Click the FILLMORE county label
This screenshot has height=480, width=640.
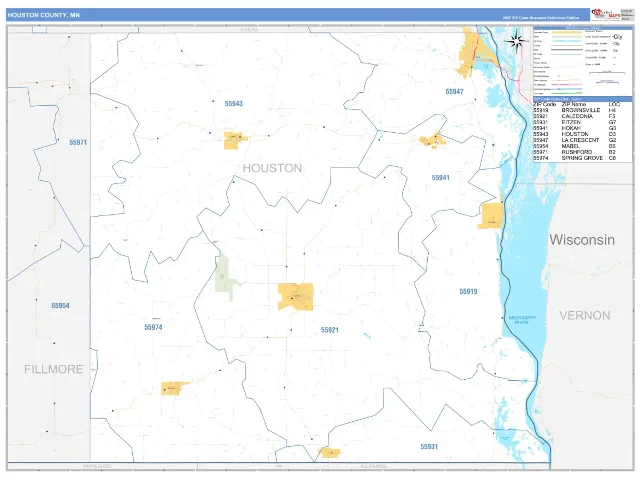(x=53, y=369)
